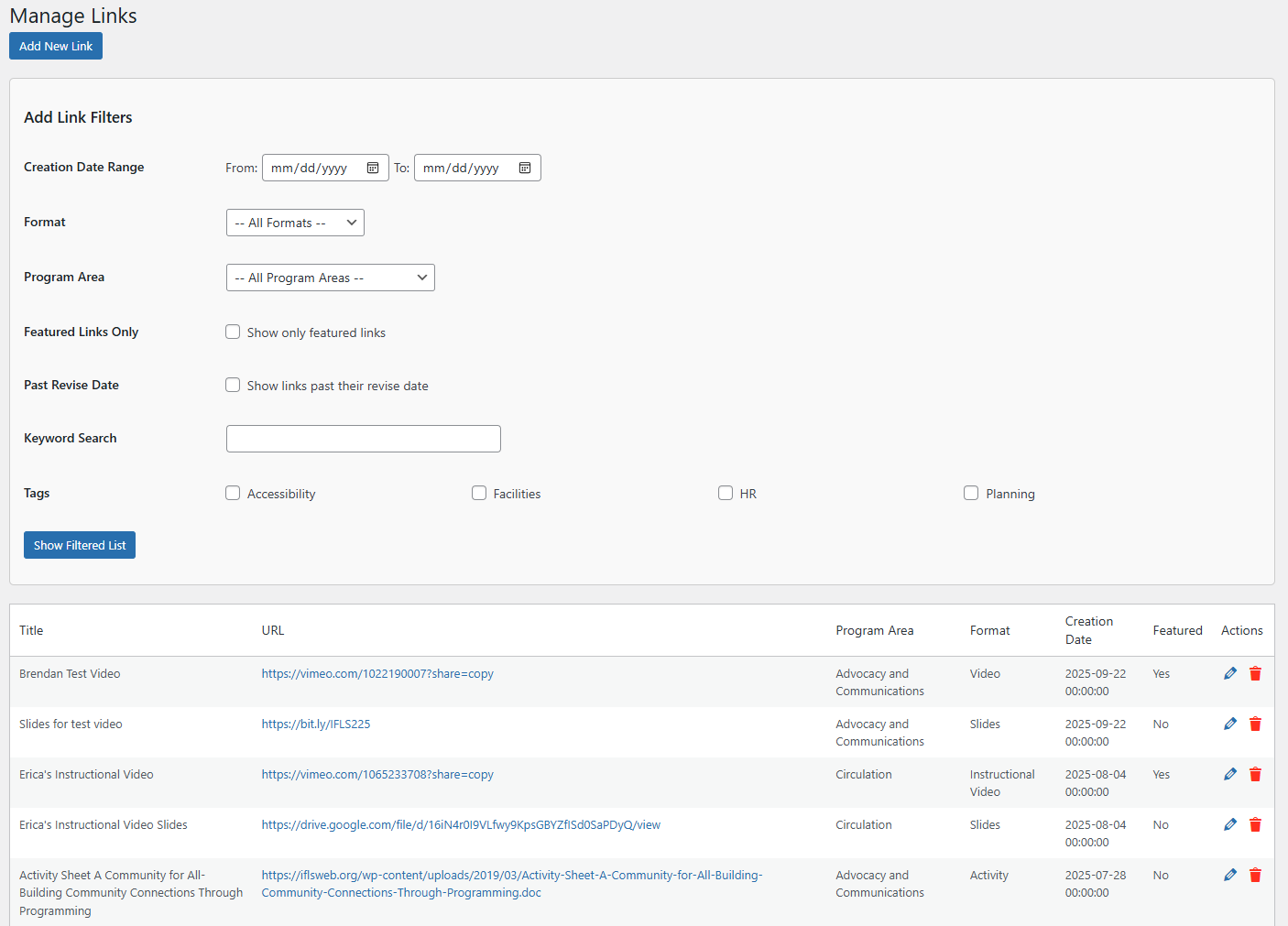Screen dimensions: 1288x926
Task: Expand the All Program Areas dropdown
Action: coord(330,278)
